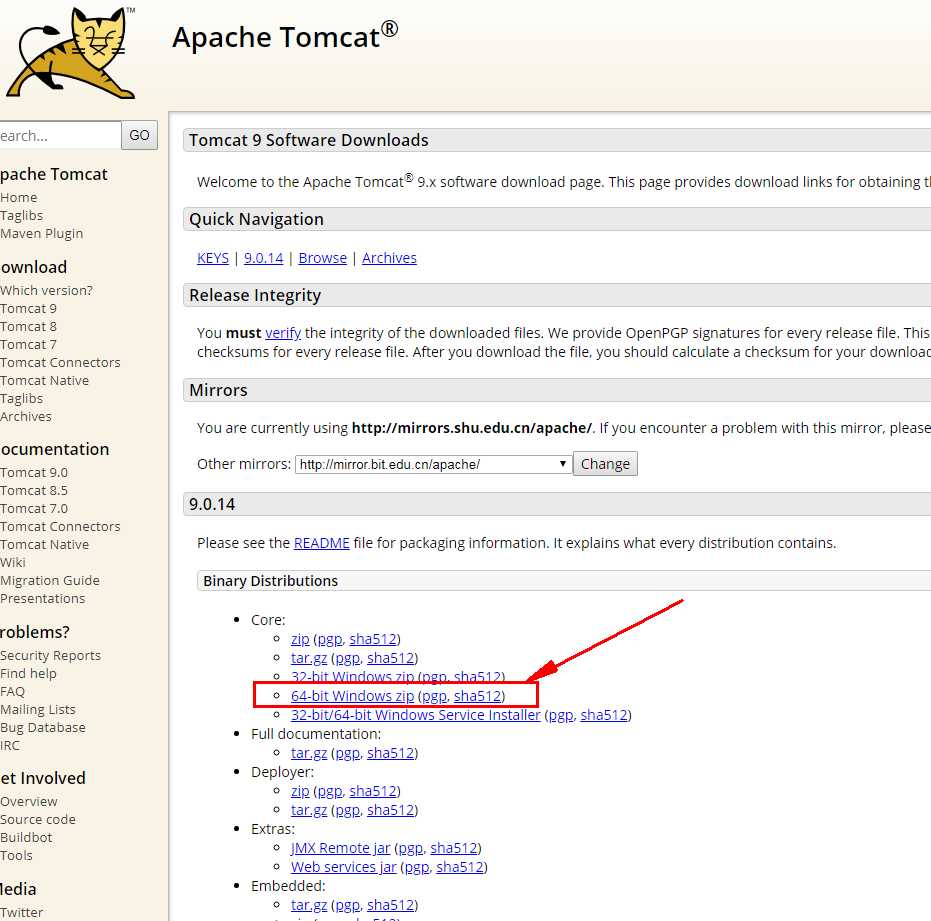Open Overview under Get Involved
931x921 pixels.
tap(28, 802)
